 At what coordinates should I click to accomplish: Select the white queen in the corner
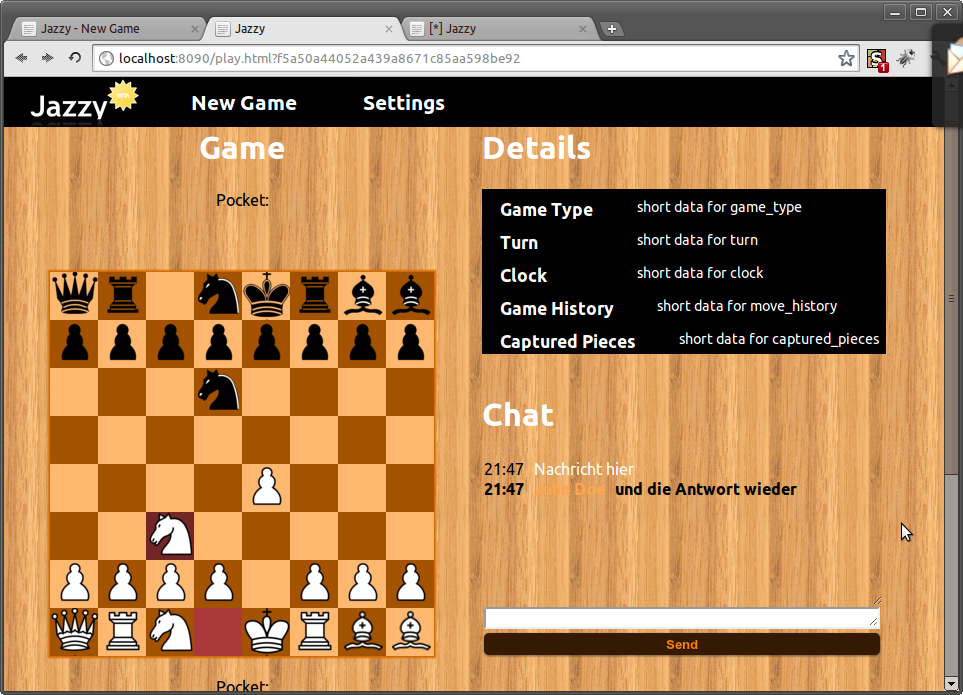pyautogui.click(x=74, y=631)
